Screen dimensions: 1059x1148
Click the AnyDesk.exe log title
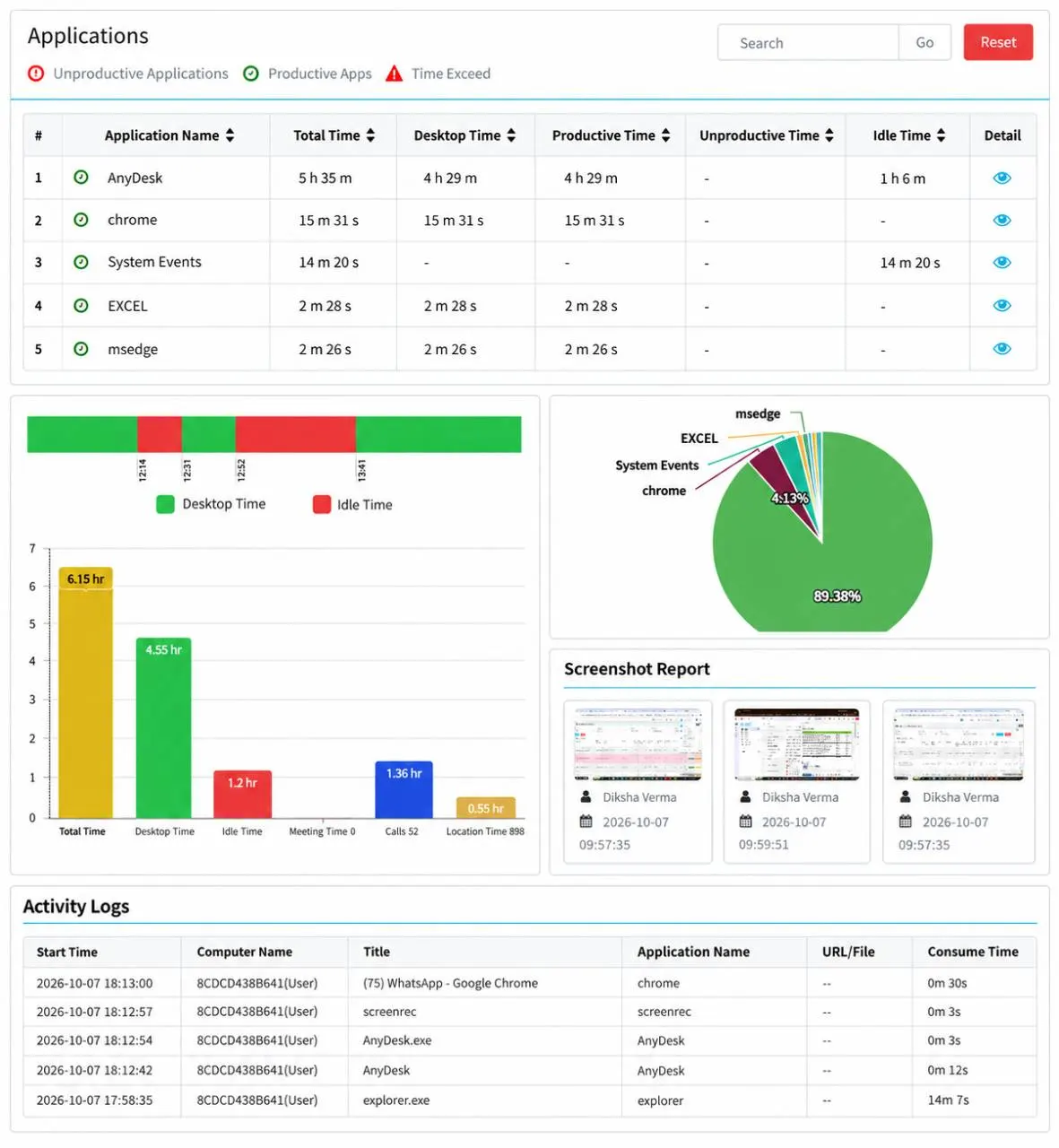tap(397, 1040)
